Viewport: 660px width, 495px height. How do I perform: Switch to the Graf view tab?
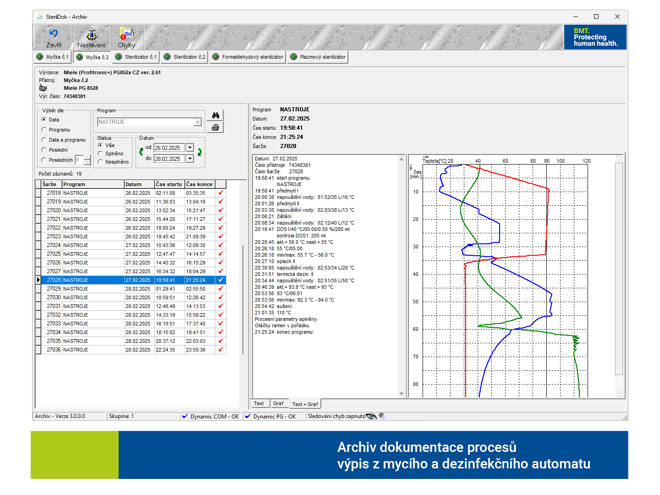(277, 404)
